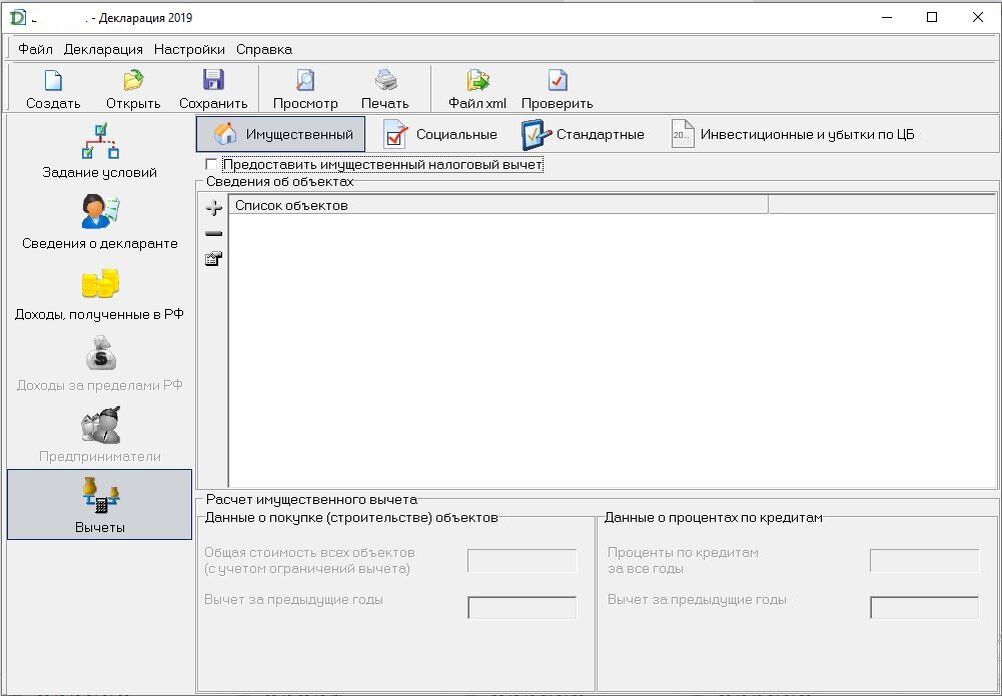Click Вычет за предыдущие годы purchase field
This screenshot has height=696, width=1002.
[x=522, y=608]
